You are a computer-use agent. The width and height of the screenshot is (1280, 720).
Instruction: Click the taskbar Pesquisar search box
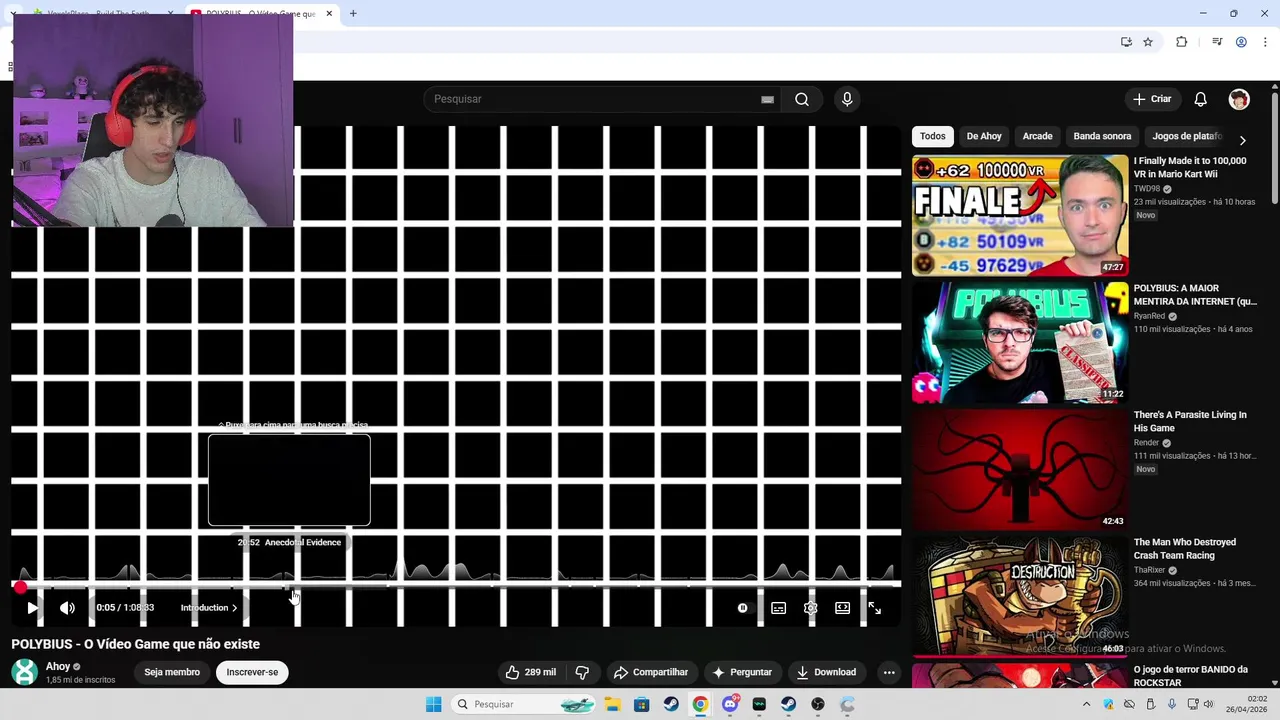click(522, 704)
